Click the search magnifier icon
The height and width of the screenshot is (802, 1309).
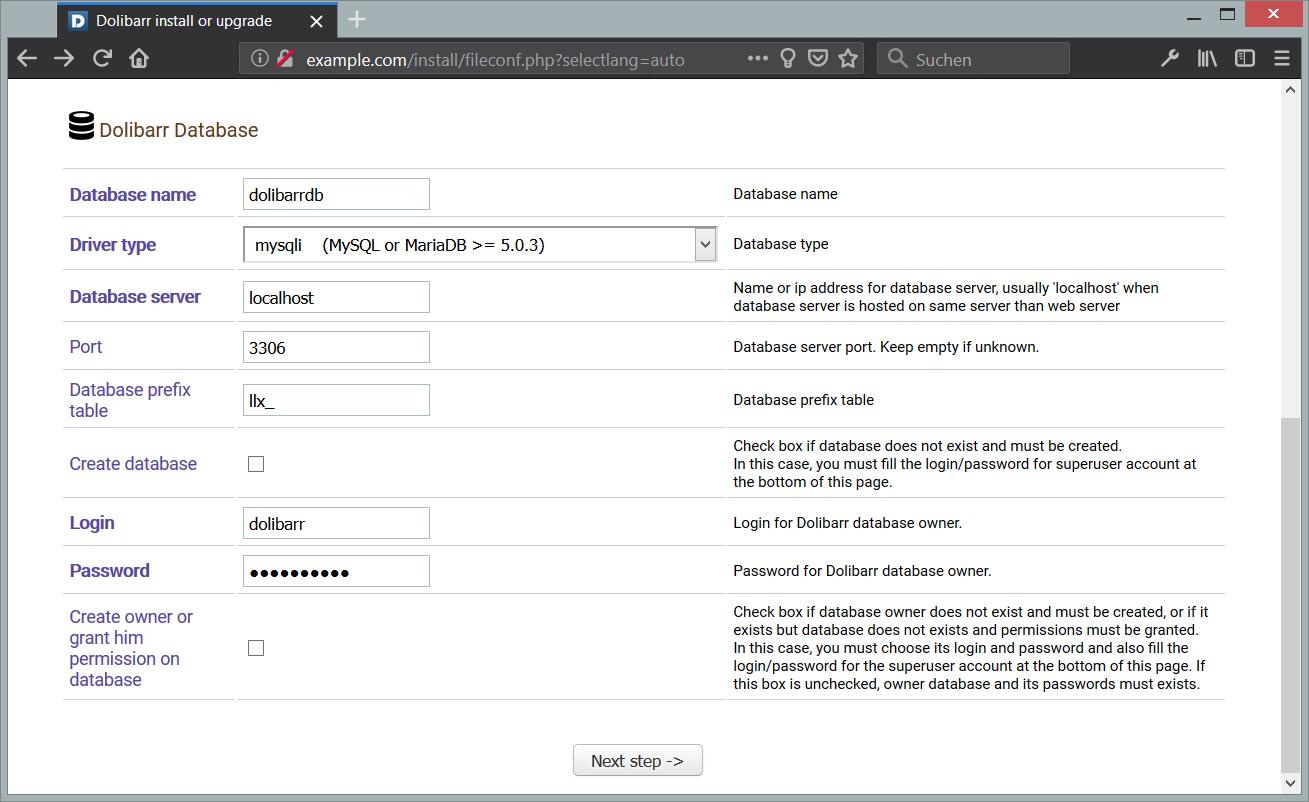click(898, 58)
